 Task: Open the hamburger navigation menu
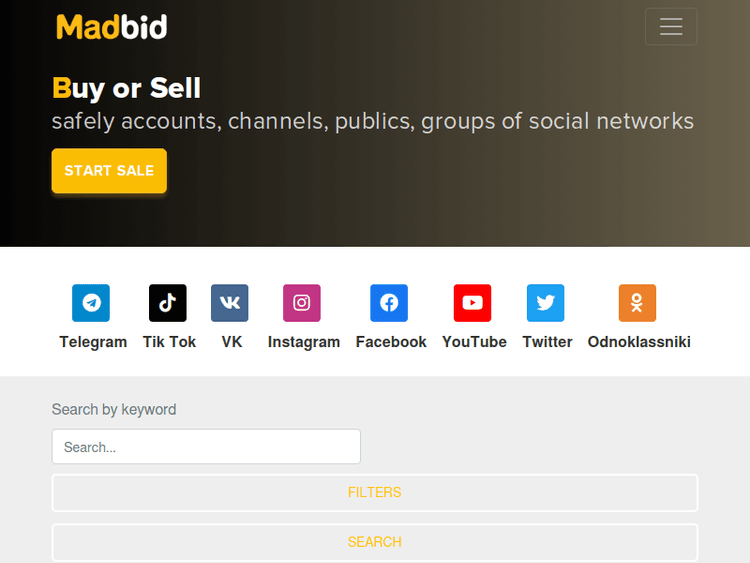(671, 27)
